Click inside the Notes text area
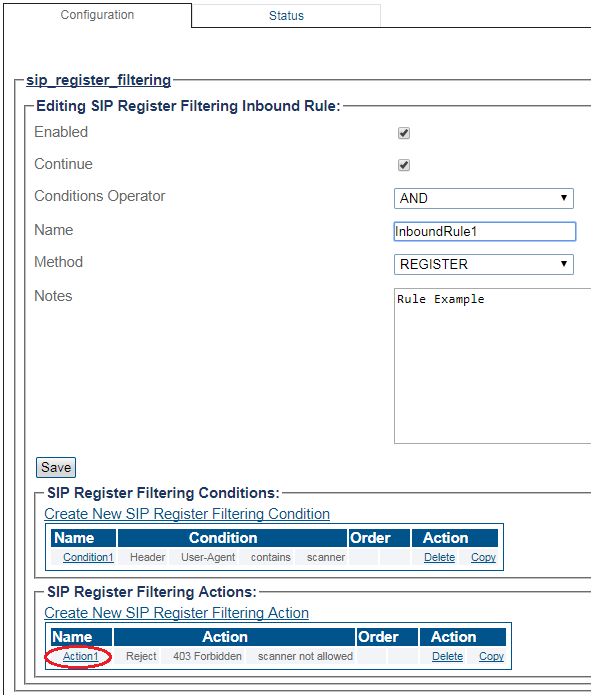 [x=493, y=366]
